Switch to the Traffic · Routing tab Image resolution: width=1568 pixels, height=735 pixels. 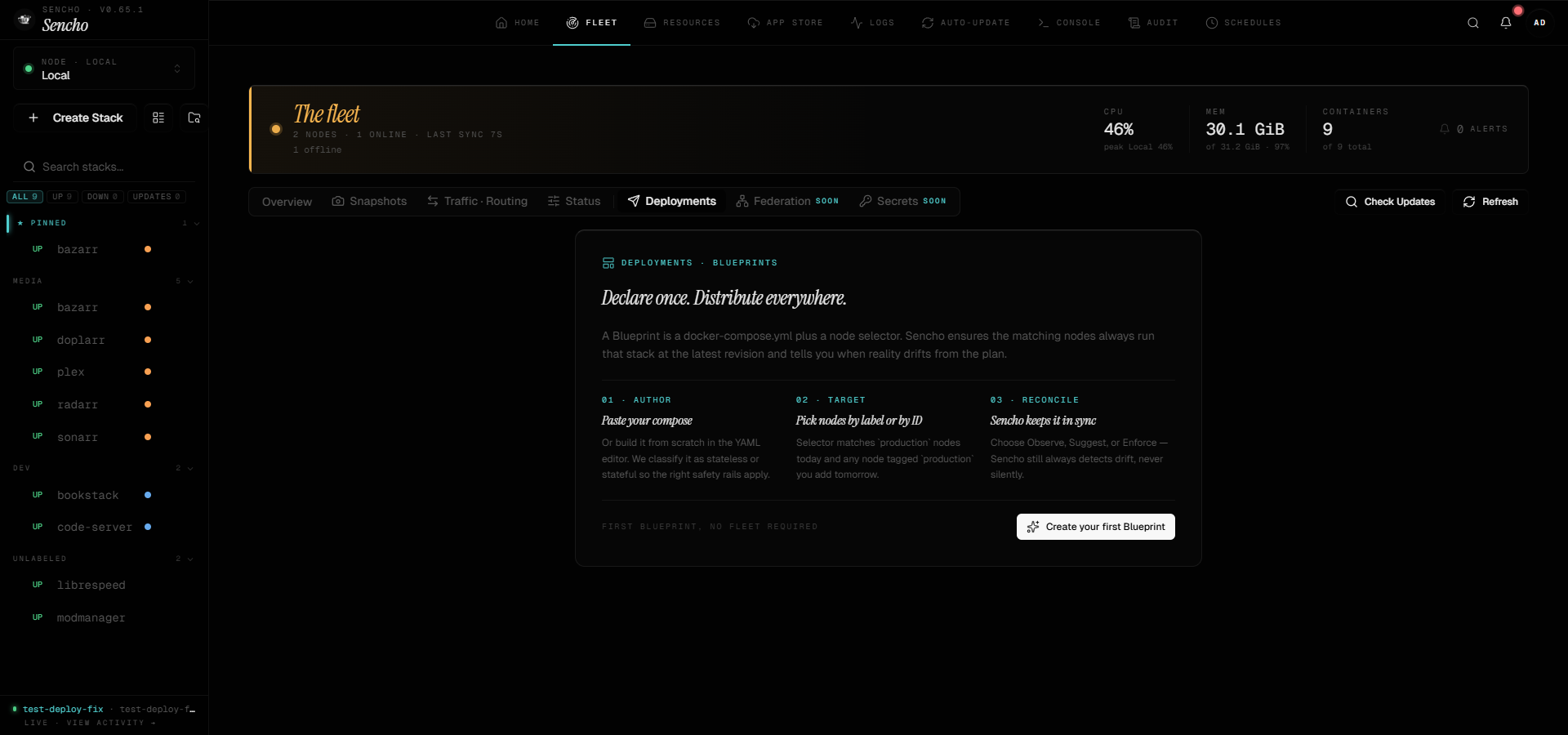coord(477,202)
